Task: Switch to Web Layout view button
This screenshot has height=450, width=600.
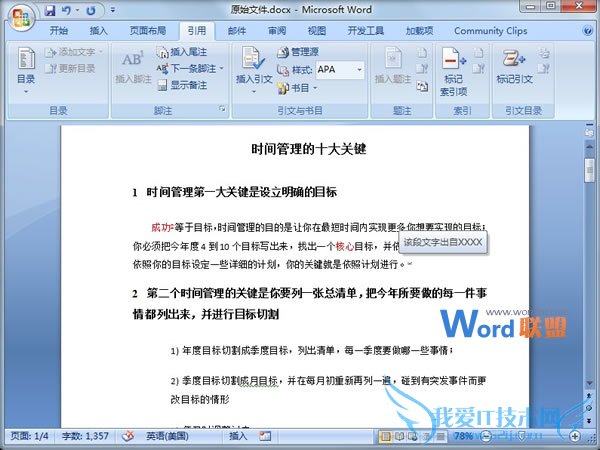Action: tap(413, 436)
